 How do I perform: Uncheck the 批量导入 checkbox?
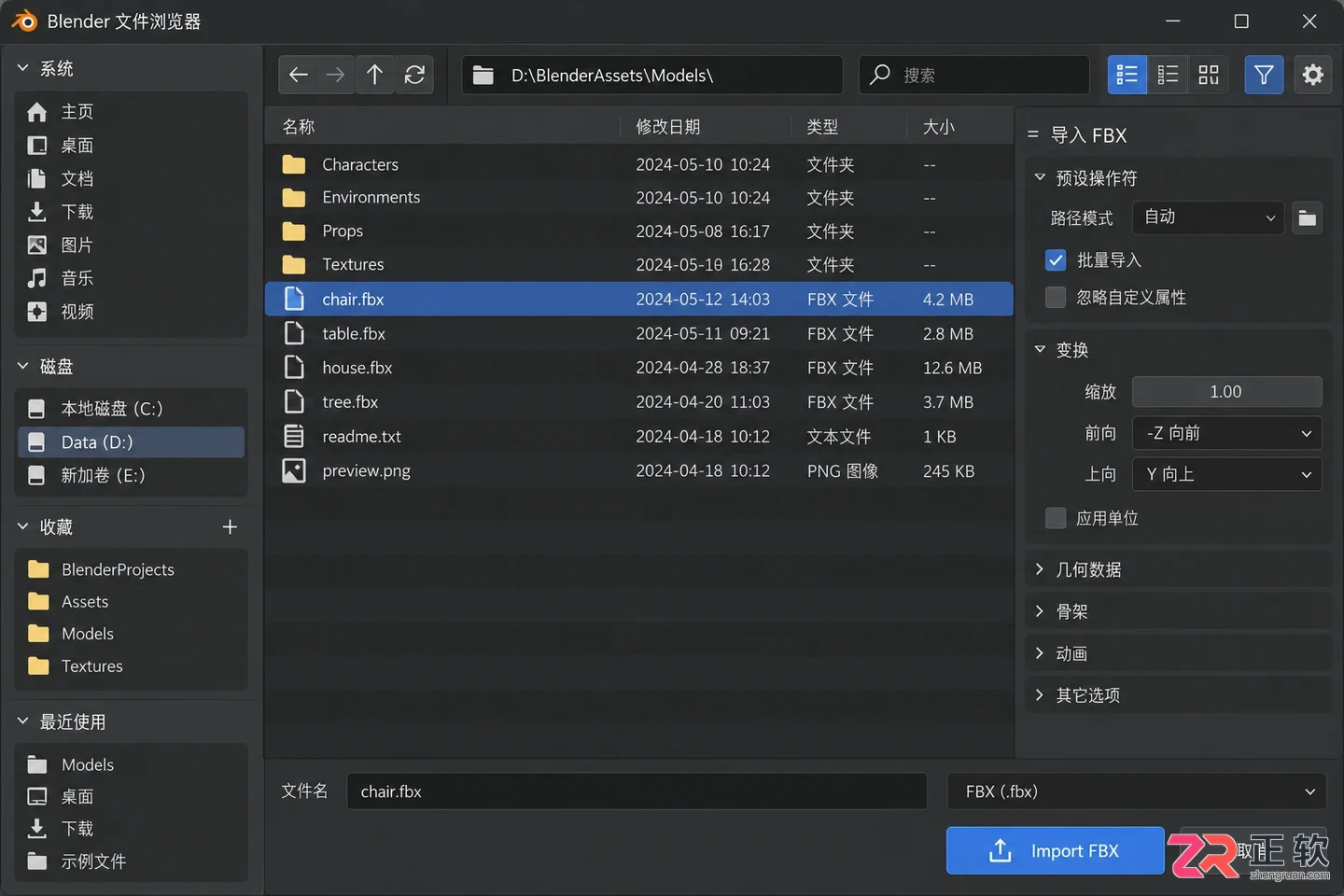1056,260
